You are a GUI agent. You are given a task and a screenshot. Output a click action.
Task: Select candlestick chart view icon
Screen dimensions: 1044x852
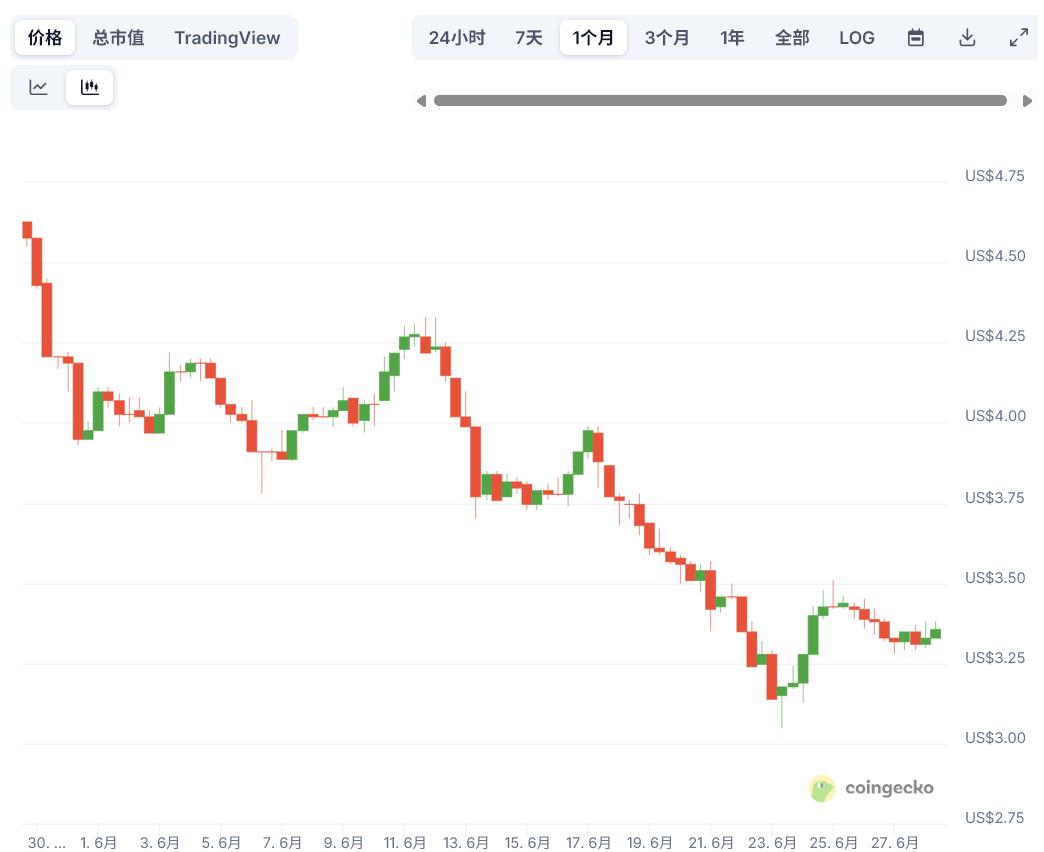tap(90, 88)
